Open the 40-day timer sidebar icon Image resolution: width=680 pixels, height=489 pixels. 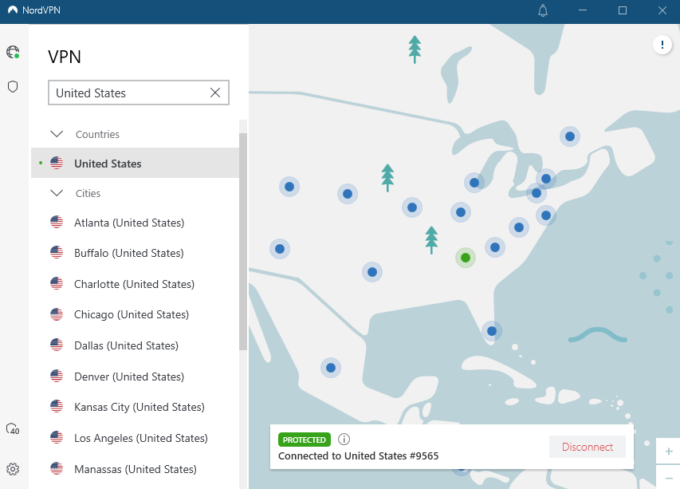(x=13, y=429)
